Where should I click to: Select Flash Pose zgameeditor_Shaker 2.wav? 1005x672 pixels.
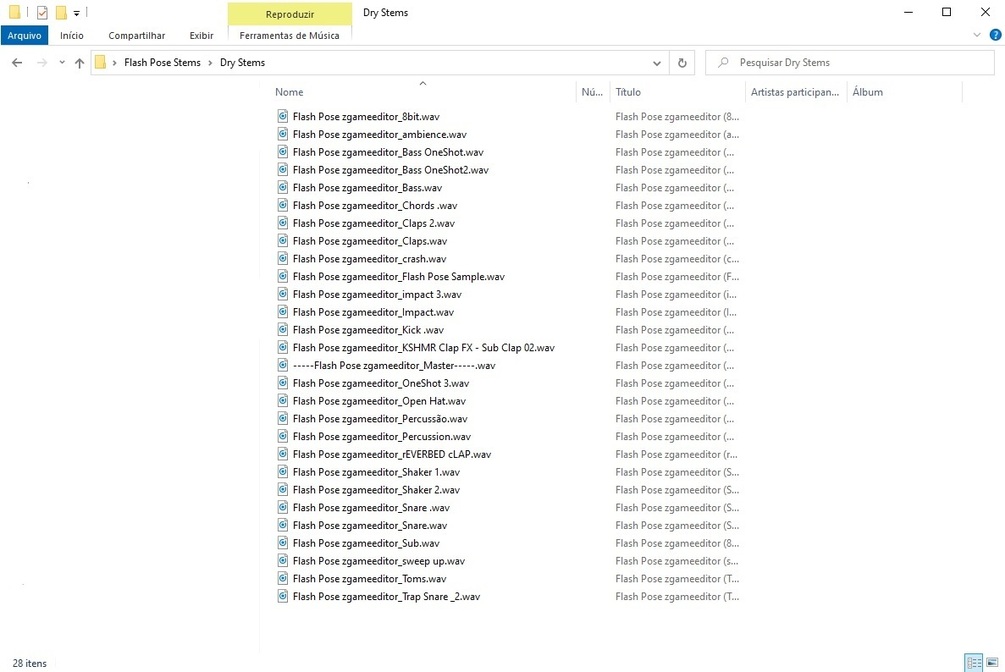pyautogui.click(x=376, y=489)
